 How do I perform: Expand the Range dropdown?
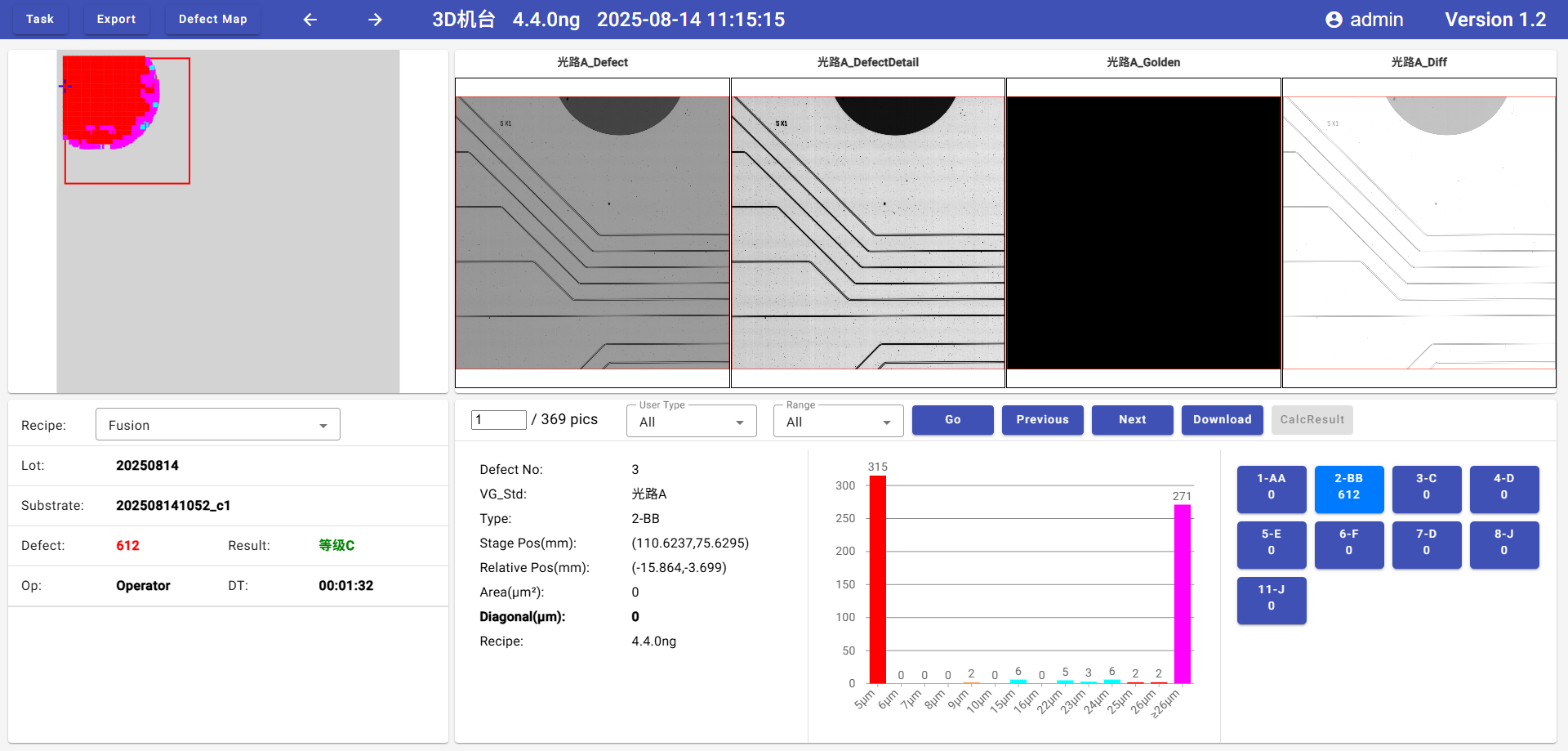(x=838, y=422)
